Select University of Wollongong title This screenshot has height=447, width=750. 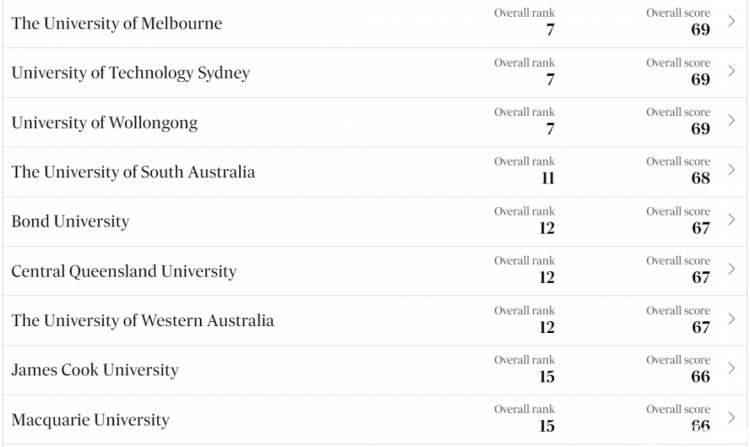click(104, 123)
